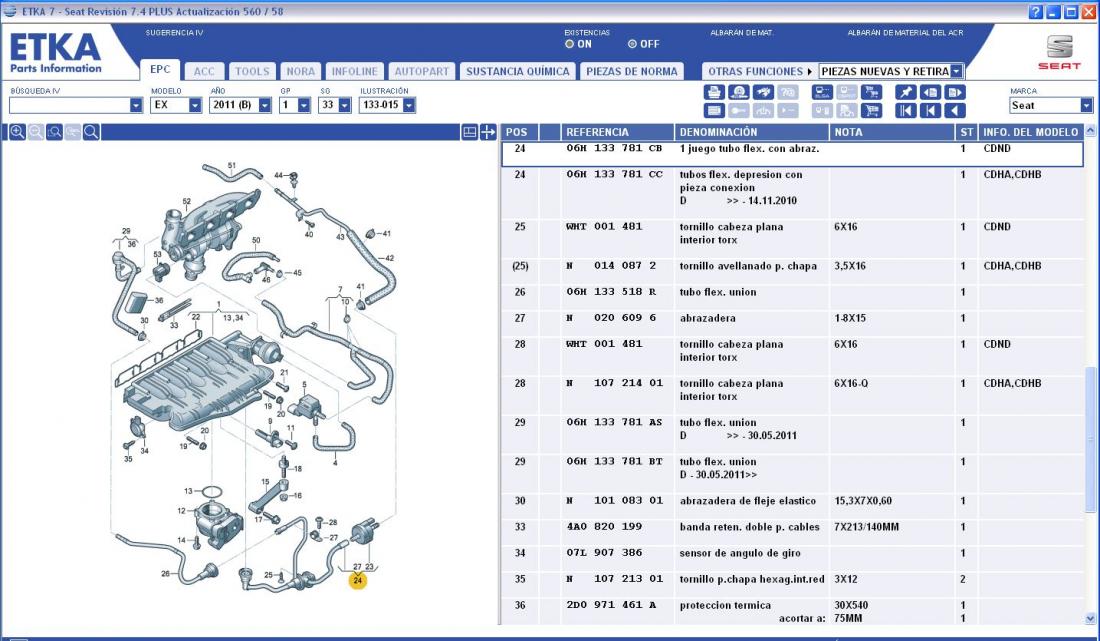Go to the next illustration page icon
Screen dimensions: 1100x641
(x=955, y=93)
